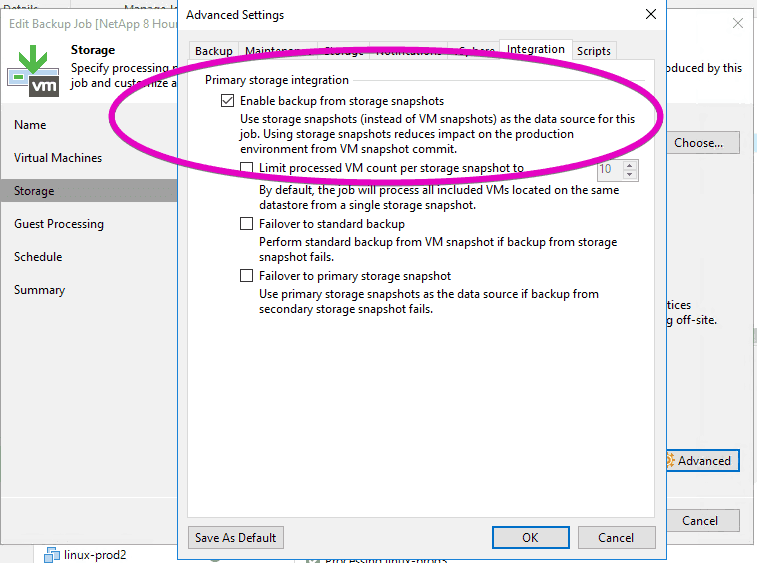
Task: Click Advanced gear icon in Edit Backup Job
Action: click(671, 460)
